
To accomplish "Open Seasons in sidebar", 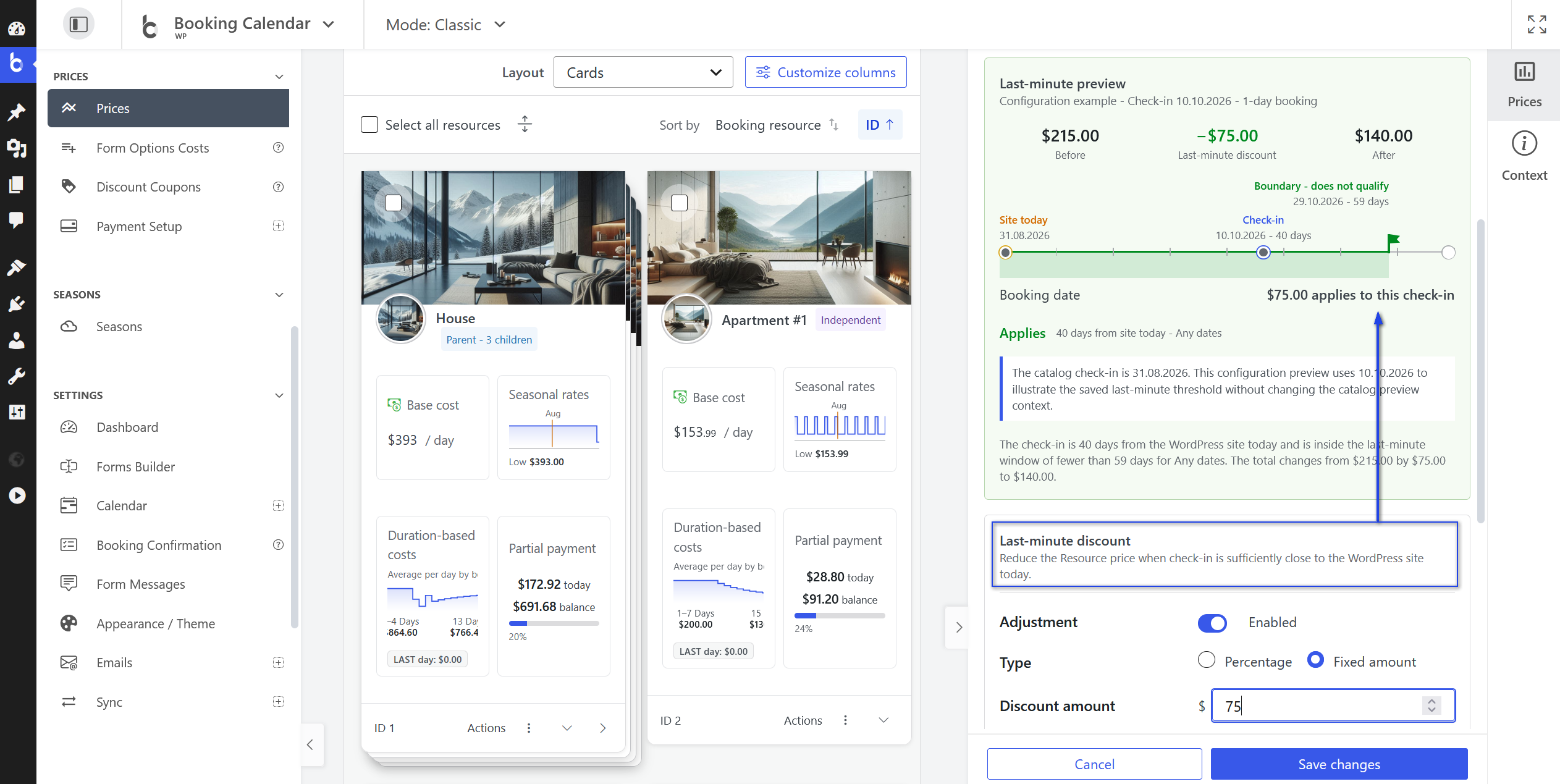I will (x=119, y=326).
